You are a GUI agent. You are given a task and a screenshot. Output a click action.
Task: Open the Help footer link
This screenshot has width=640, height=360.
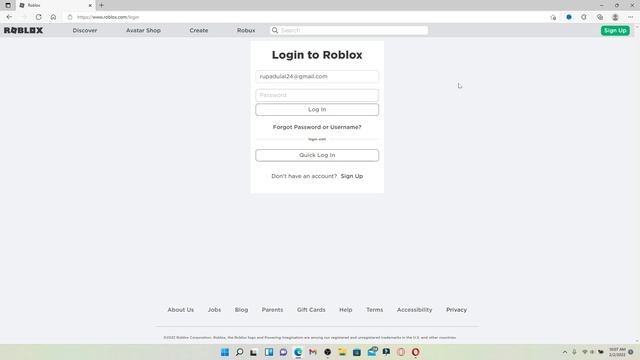345,310
